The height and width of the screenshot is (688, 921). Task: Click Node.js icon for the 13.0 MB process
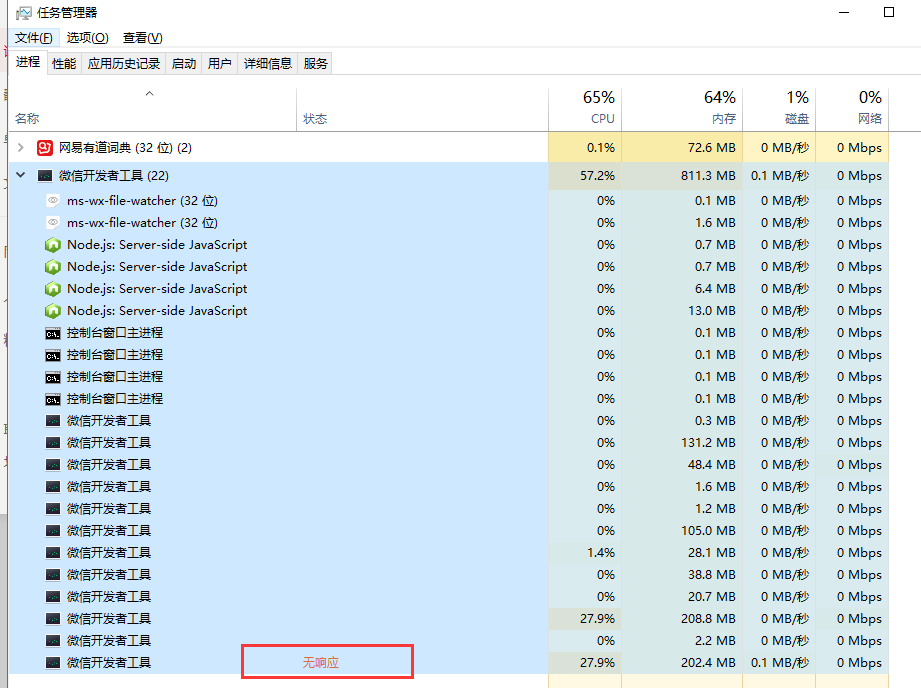coord(53,311)
